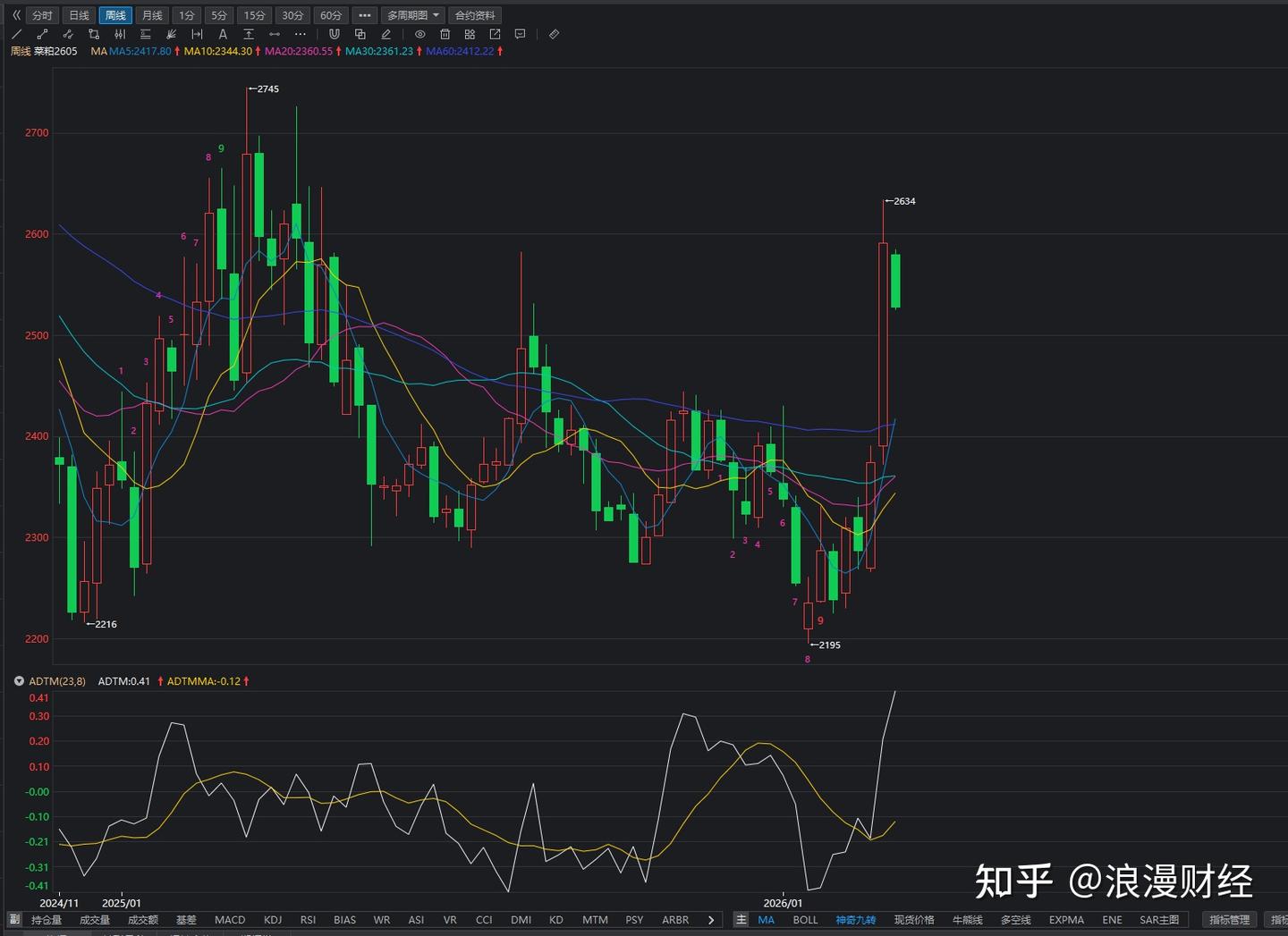Toggle 副 sub chart indicator selector

coord(14,920)
